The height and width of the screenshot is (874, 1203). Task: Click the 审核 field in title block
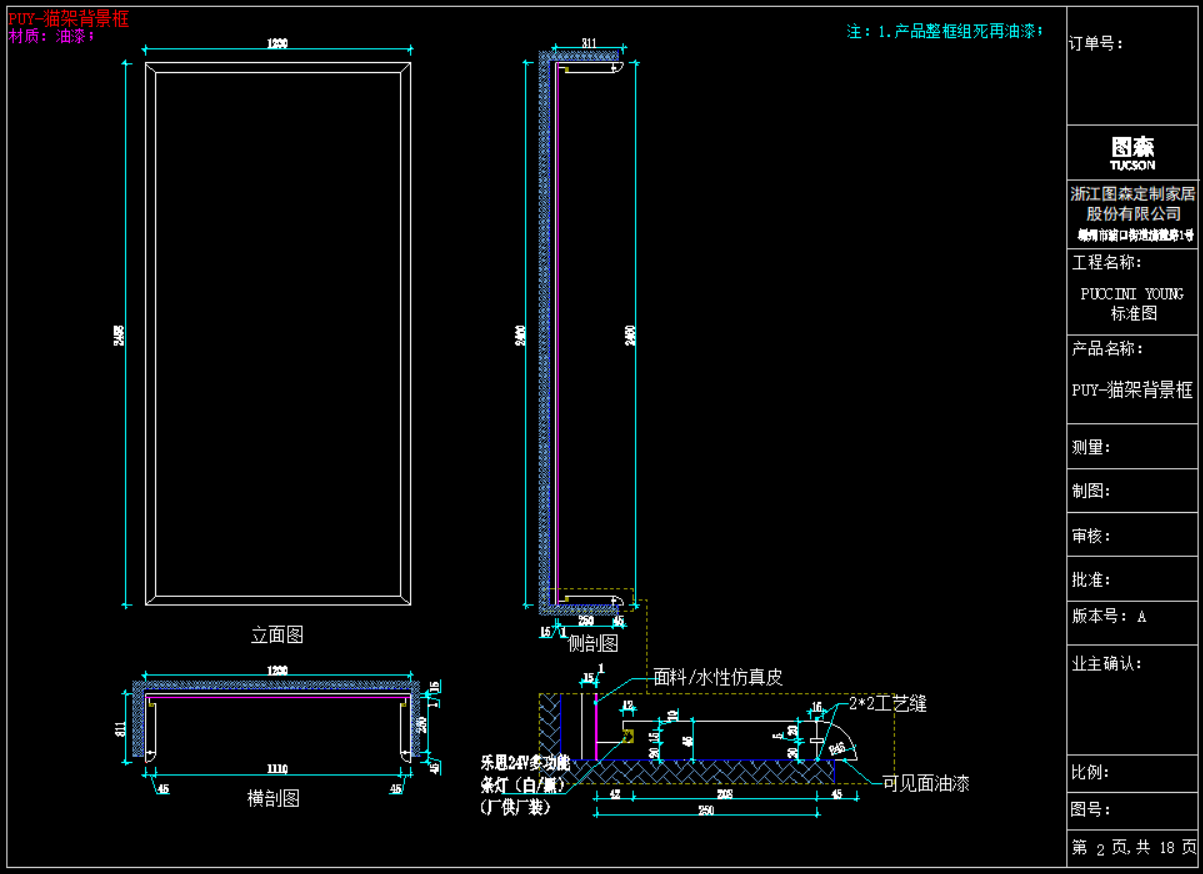[x=1092, y=536]
